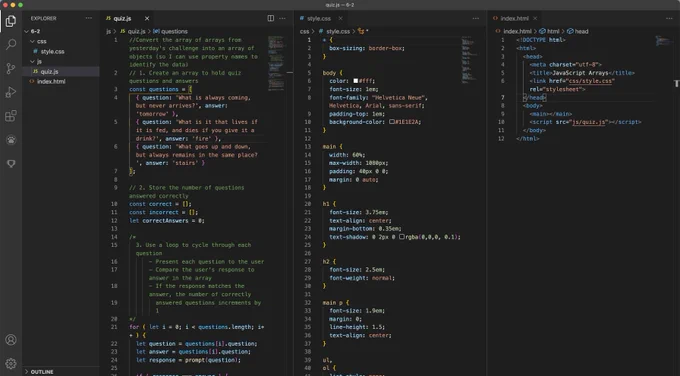
Task: Open index.html from the Explorer tree
Action: tap(51, 81)
